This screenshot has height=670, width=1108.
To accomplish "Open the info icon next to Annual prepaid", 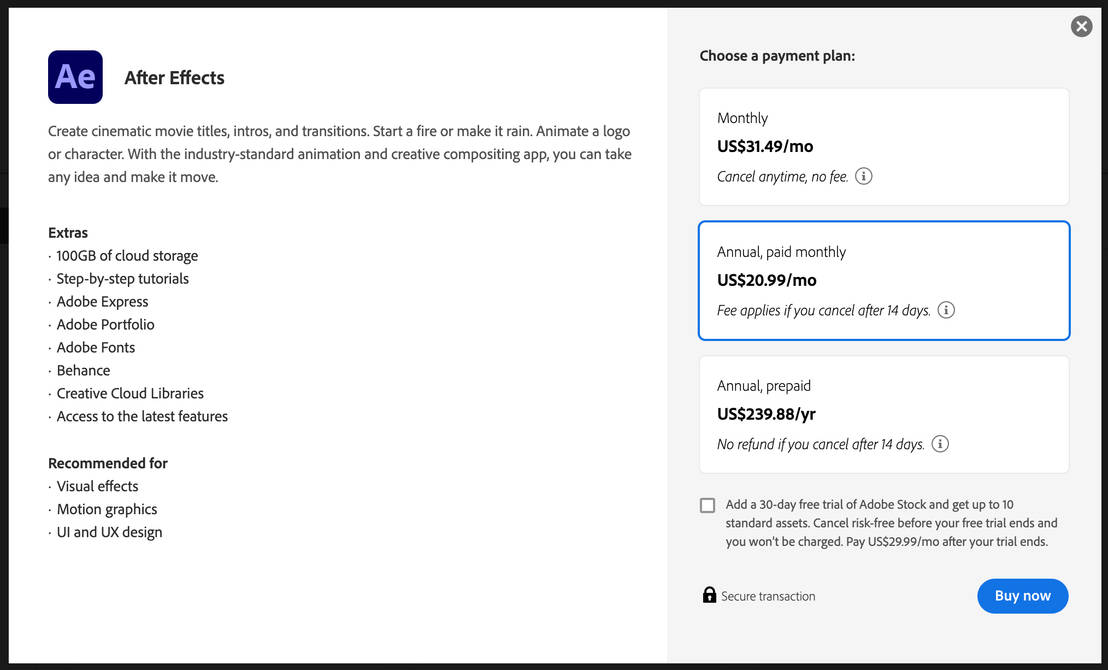I will pos(940,444).
